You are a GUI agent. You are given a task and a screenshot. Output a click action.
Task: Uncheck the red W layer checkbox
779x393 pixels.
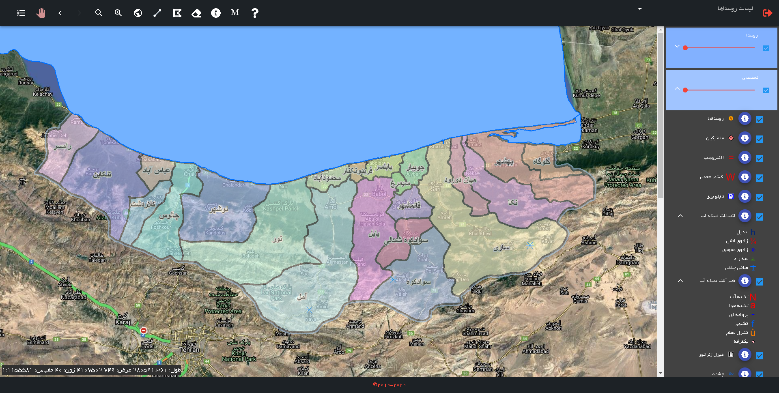759,178
